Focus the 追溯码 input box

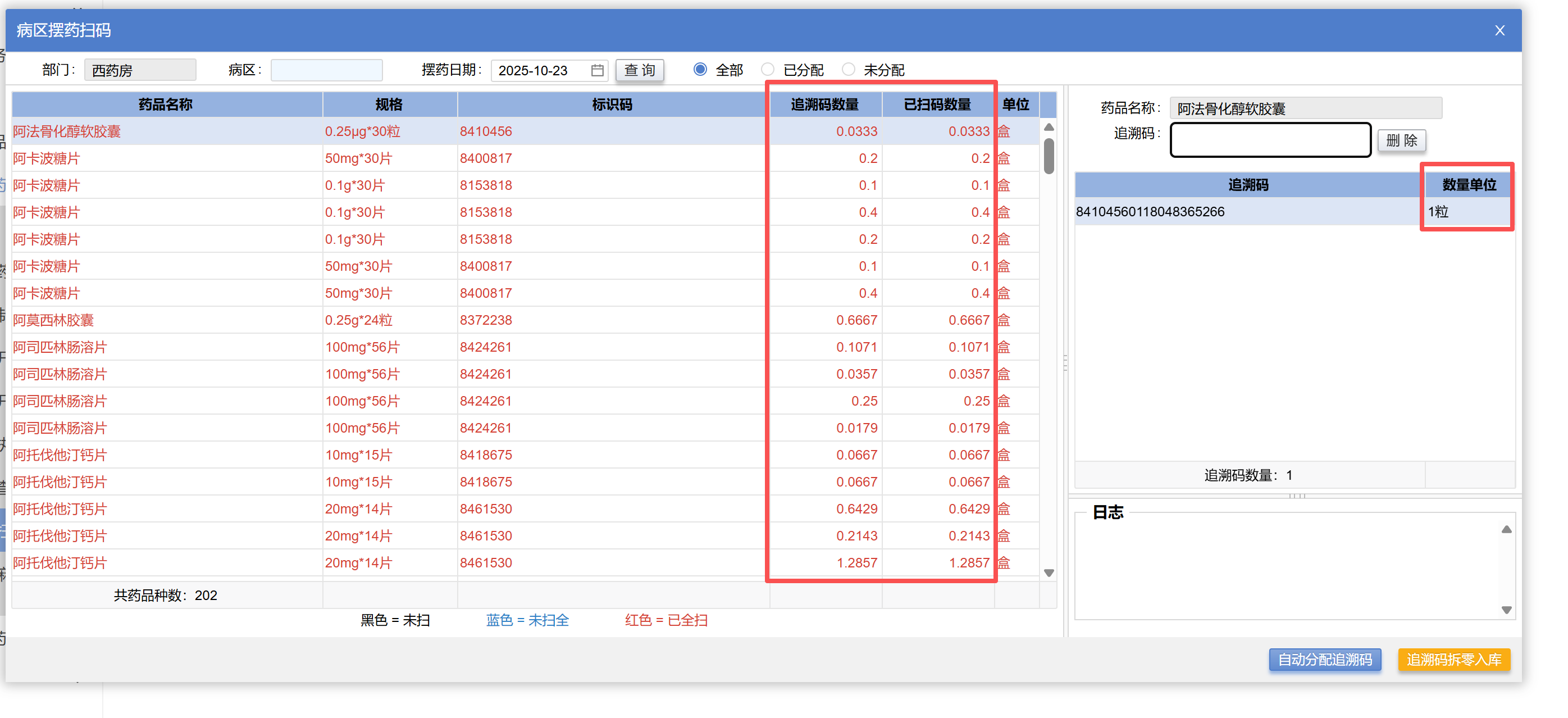(x=1270, y=140)
